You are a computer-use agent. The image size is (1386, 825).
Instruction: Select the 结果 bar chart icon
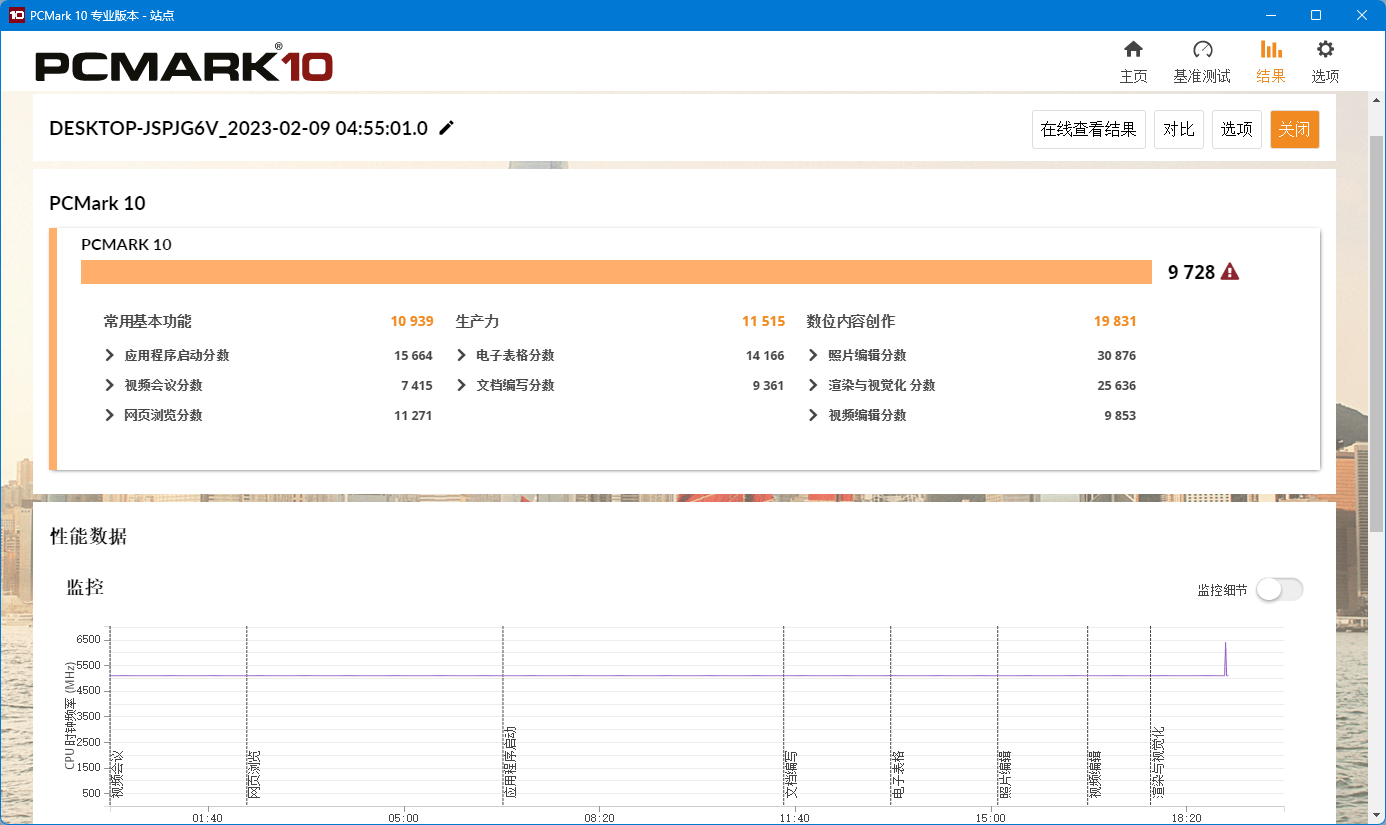[x=1271, y=50]
